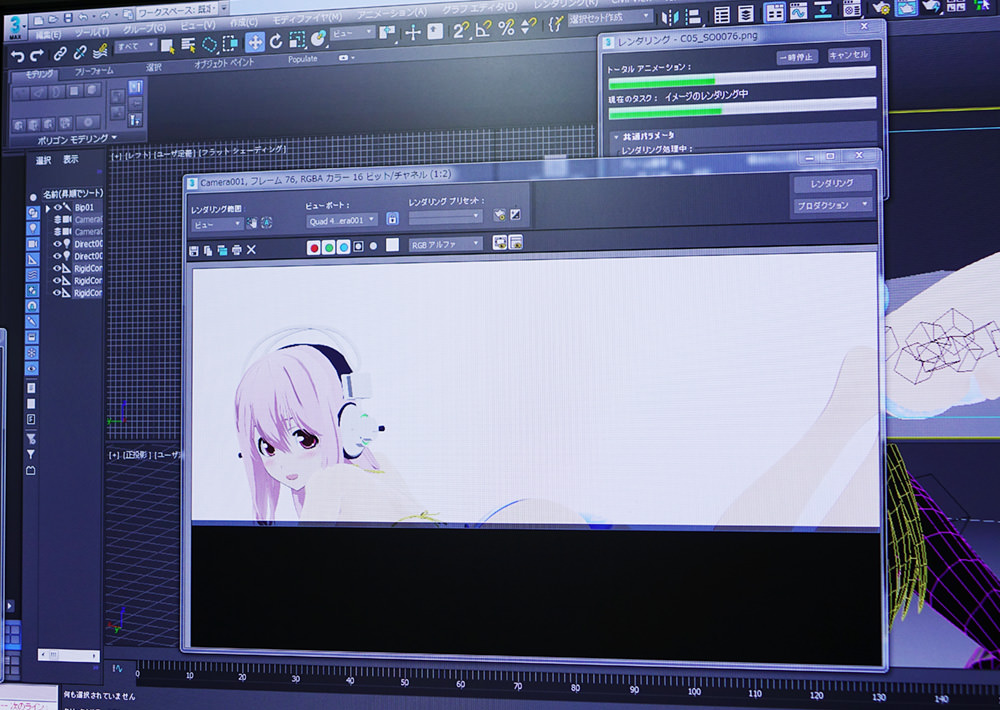Viewport: 1000px width, 710px height.
Task: Redo the last scene operation
Action: pos(36,55)
